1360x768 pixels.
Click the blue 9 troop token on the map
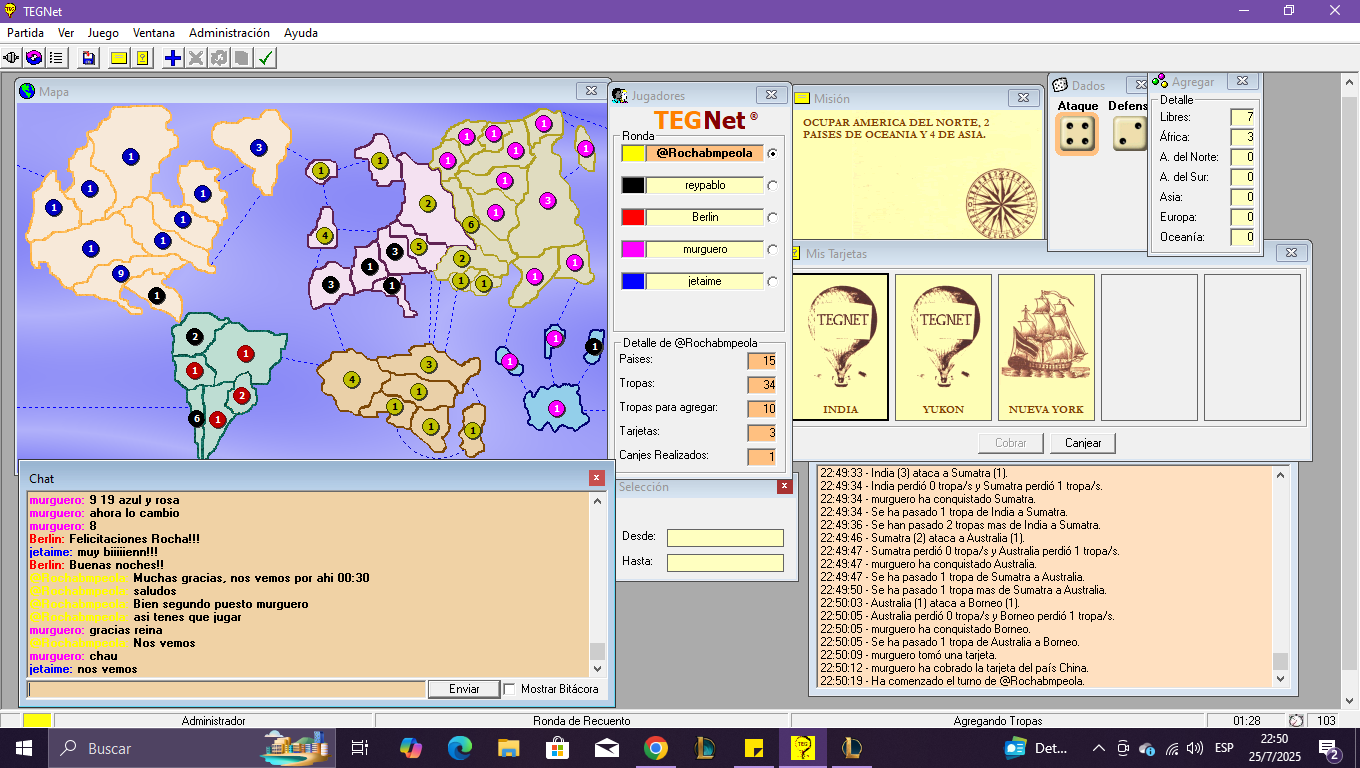point(121,273)
